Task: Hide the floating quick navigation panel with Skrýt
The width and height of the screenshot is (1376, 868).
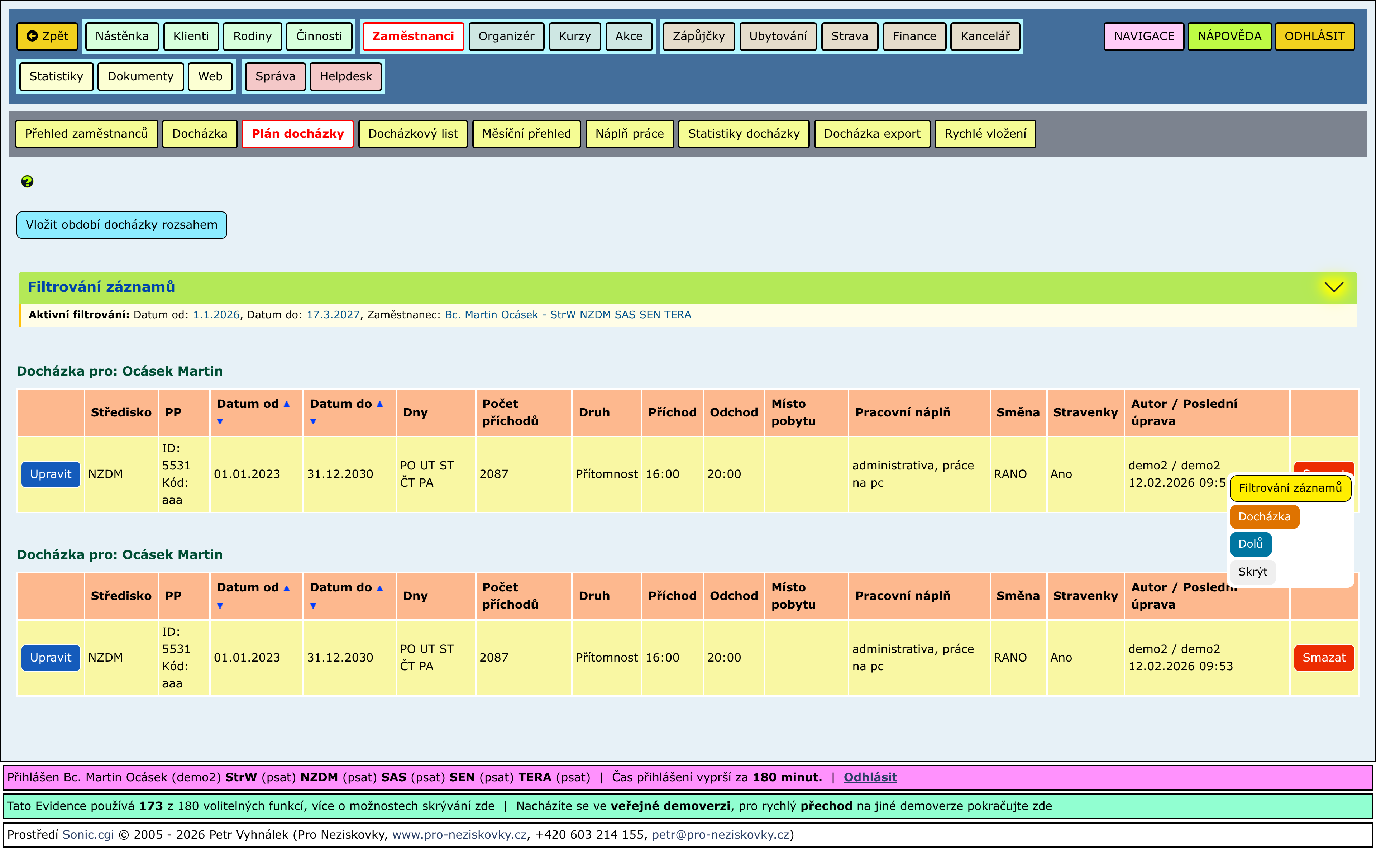Action: coord(1252,572)
